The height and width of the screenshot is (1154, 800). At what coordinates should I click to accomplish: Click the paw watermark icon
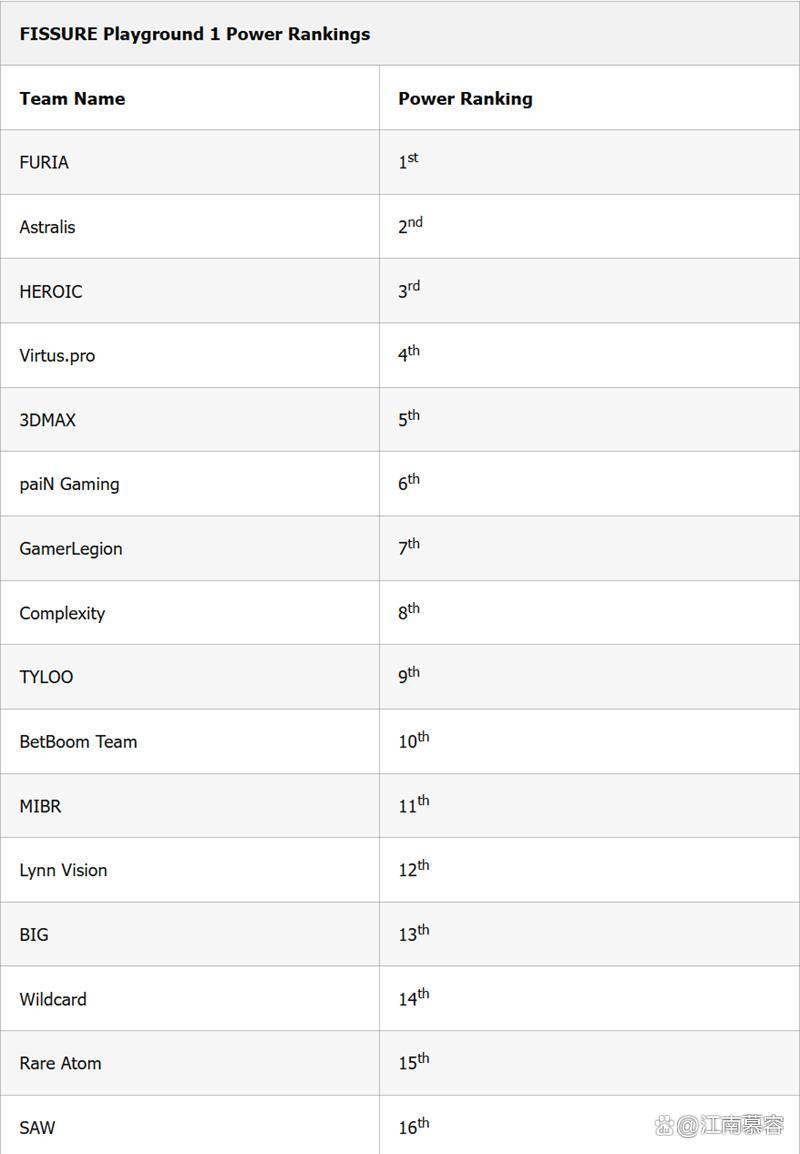[x=664, y=1125]
